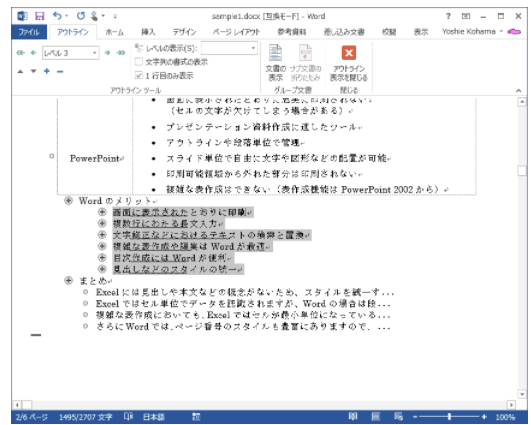This screenshot has height=425, width=531.
Task: Undo the last action
Action: (x=57, y=16)
